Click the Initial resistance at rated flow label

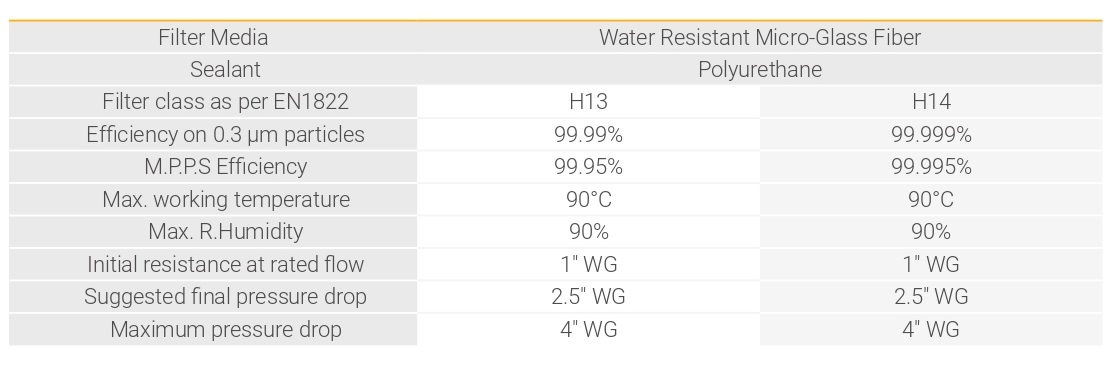pyautogui.click(x=225, y=264)
